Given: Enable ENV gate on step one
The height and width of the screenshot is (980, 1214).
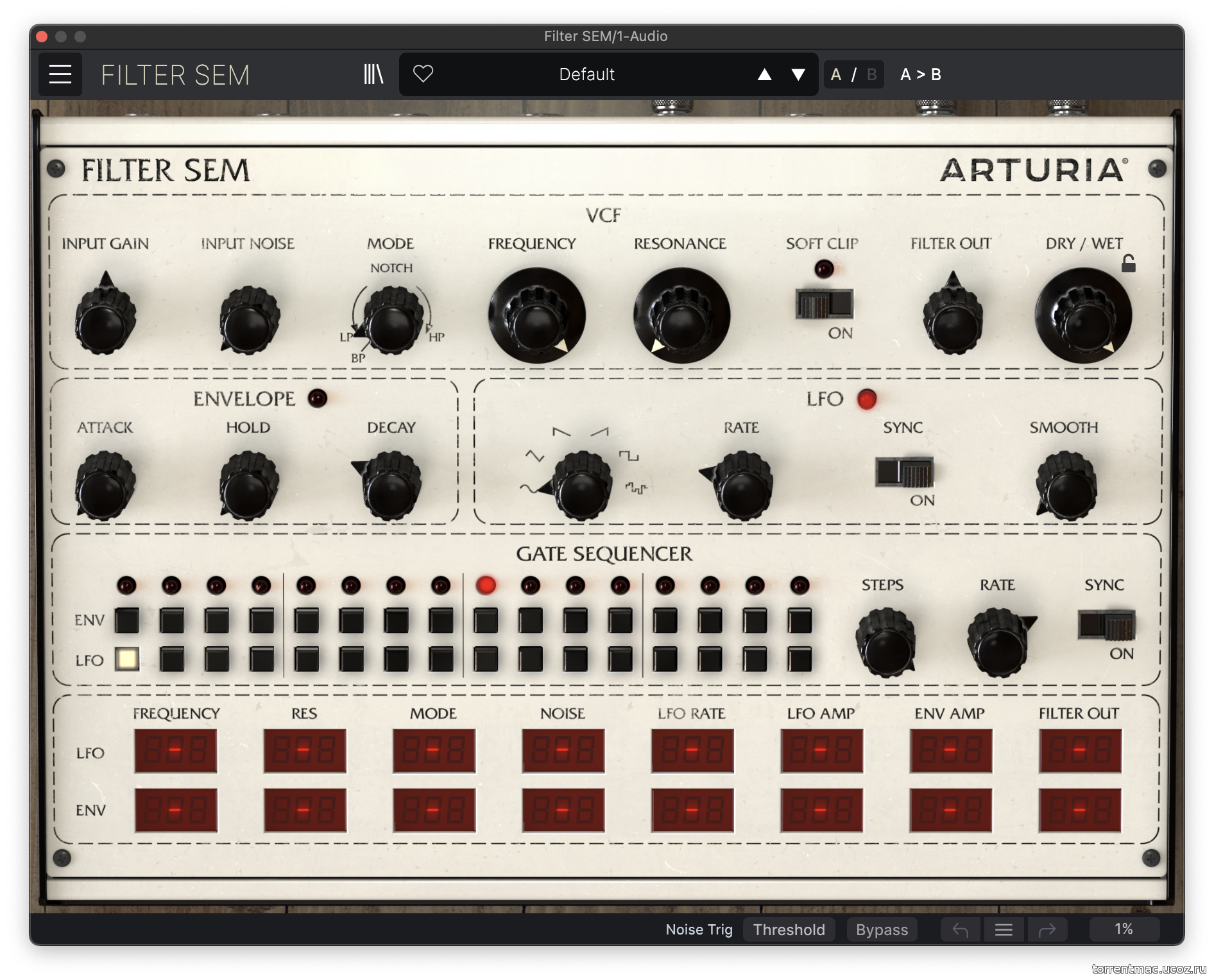Looking at the screenshot, I should pyautogui.click(x=127, y=620).
